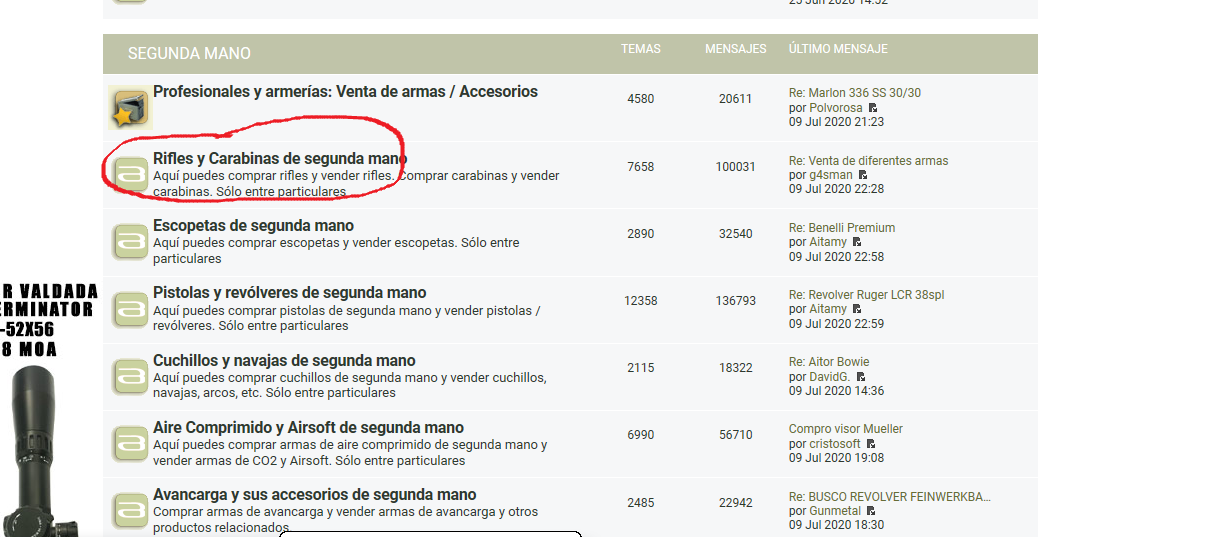Open Escopetas de segunda mano forum
1219x537 pixels.
point(253,226)
